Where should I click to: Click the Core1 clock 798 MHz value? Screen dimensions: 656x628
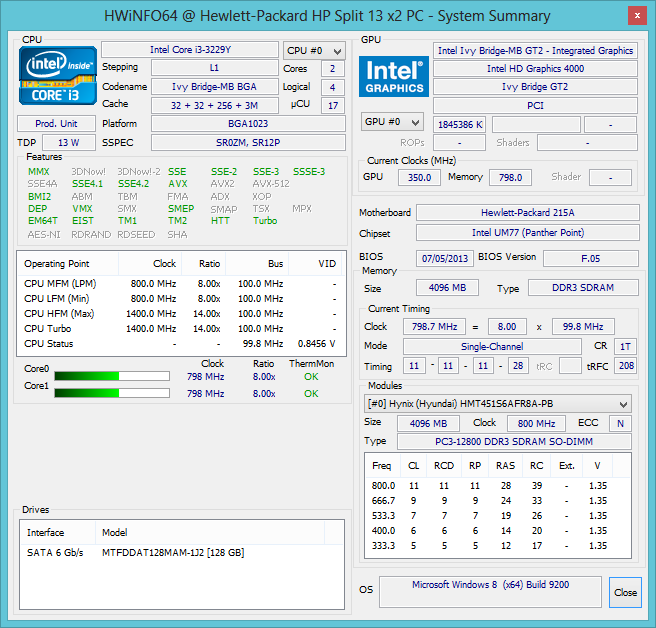click(x=205, y=394)
